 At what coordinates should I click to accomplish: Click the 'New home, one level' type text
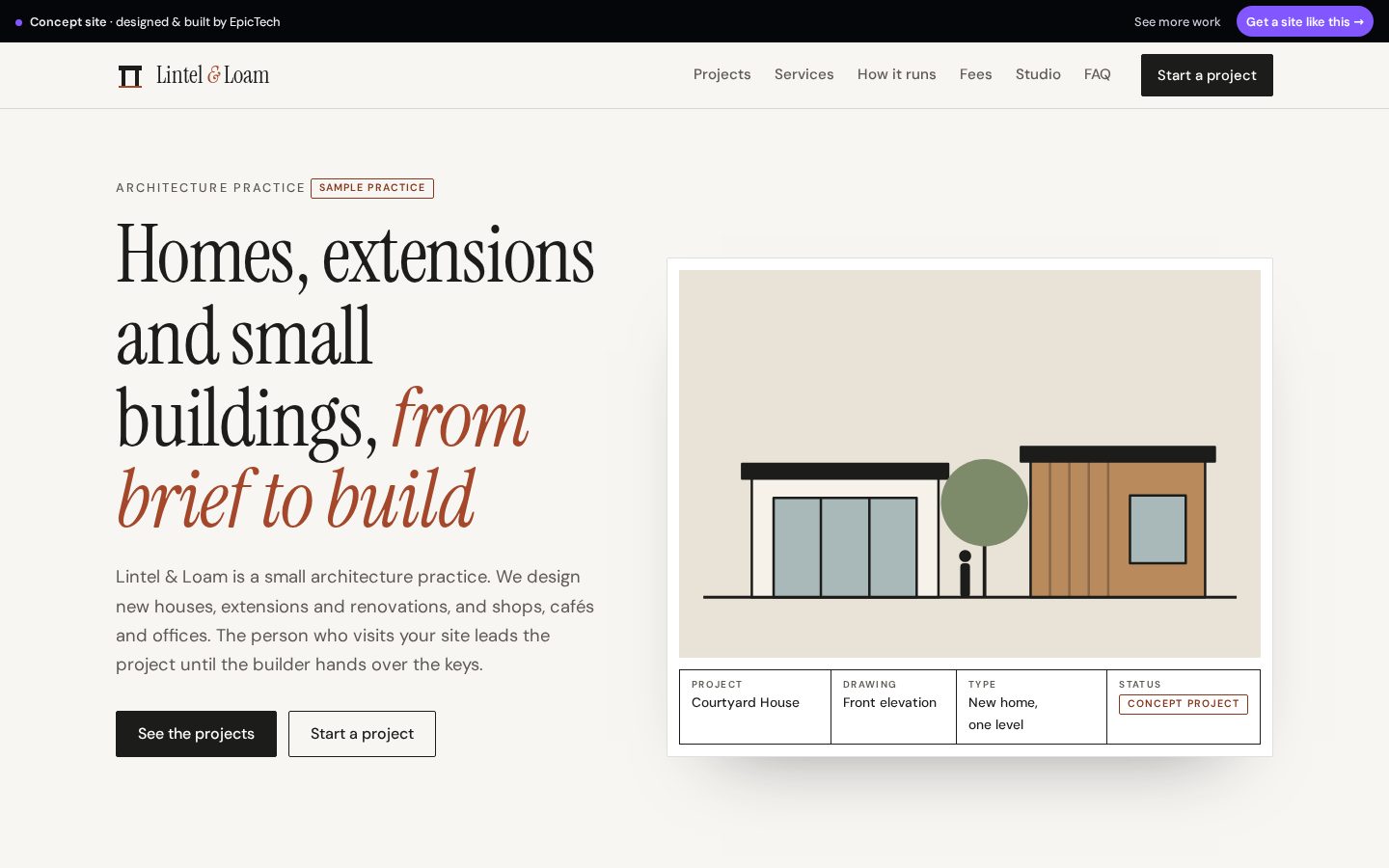coord(1003,714)
